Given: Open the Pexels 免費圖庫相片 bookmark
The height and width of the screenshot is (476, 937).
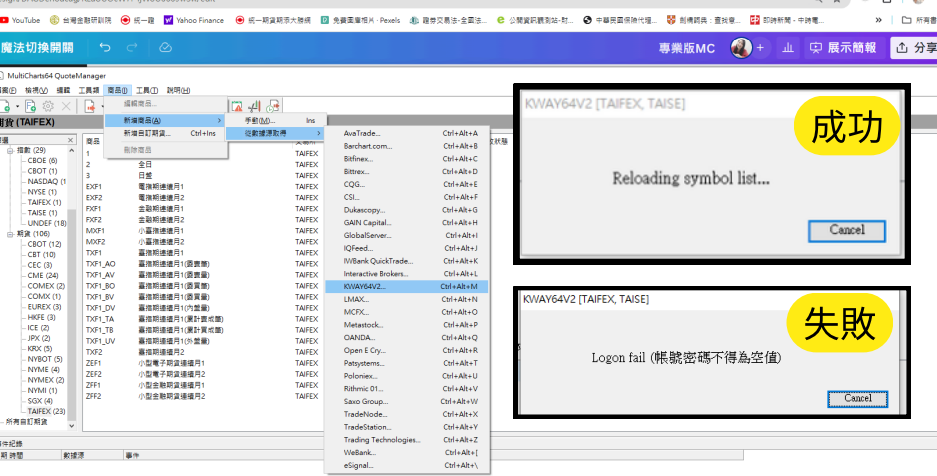Looking at the screenshot, I should (x=360, y=20).
